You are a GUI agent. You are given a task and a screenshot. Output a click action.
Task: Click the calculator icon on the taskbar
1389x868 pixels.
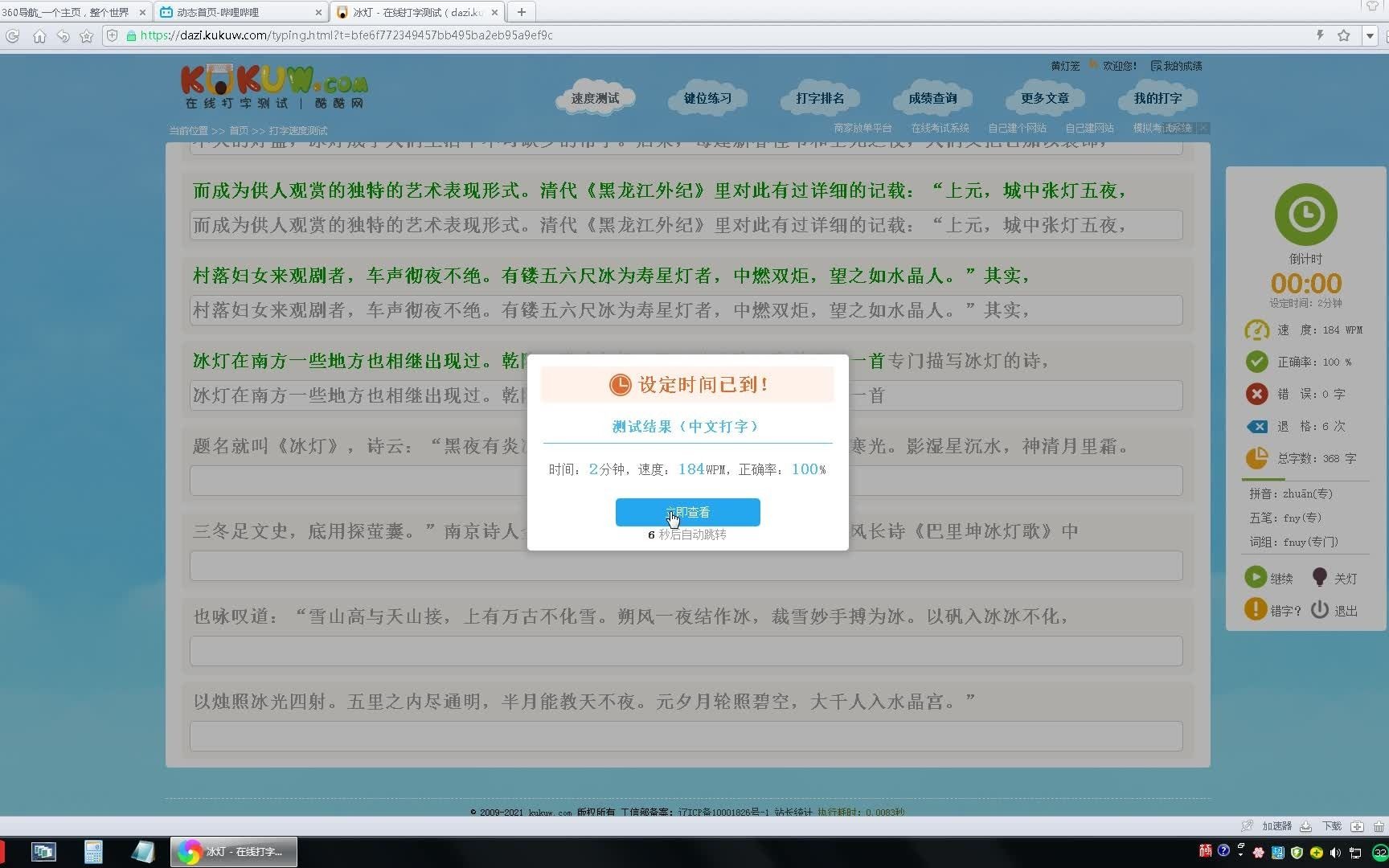(93, 852)
